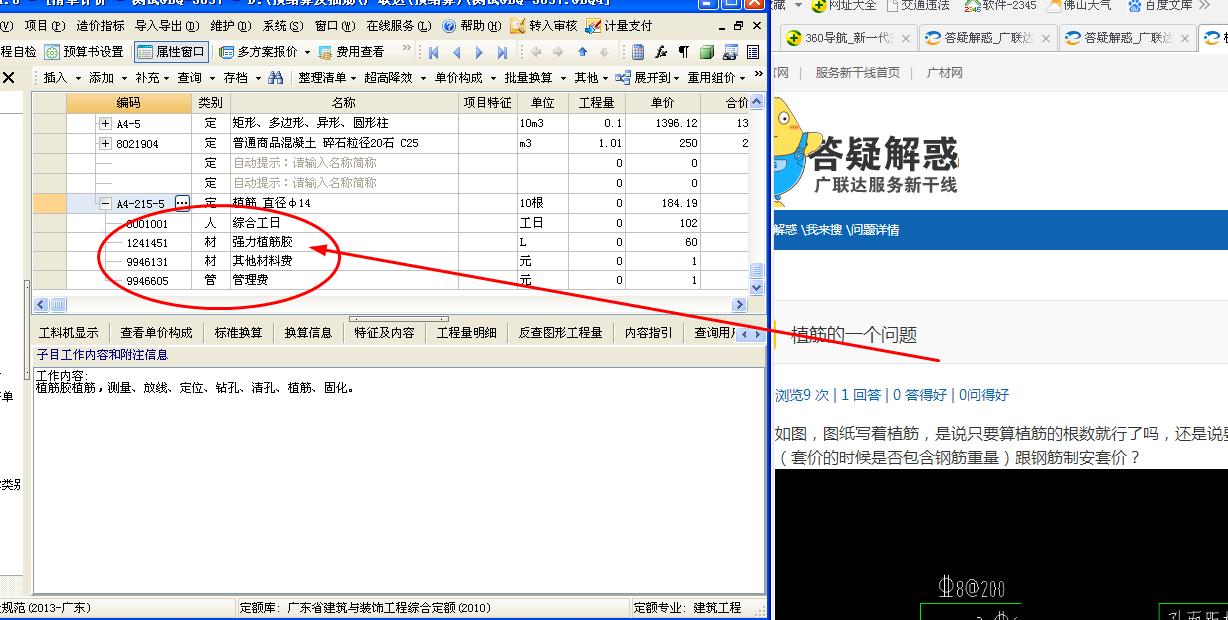Open 服务新干线首页 link in browser
Image resolution: width=1228 pixels, height=620 pixels.
click(x=857, y=73)
